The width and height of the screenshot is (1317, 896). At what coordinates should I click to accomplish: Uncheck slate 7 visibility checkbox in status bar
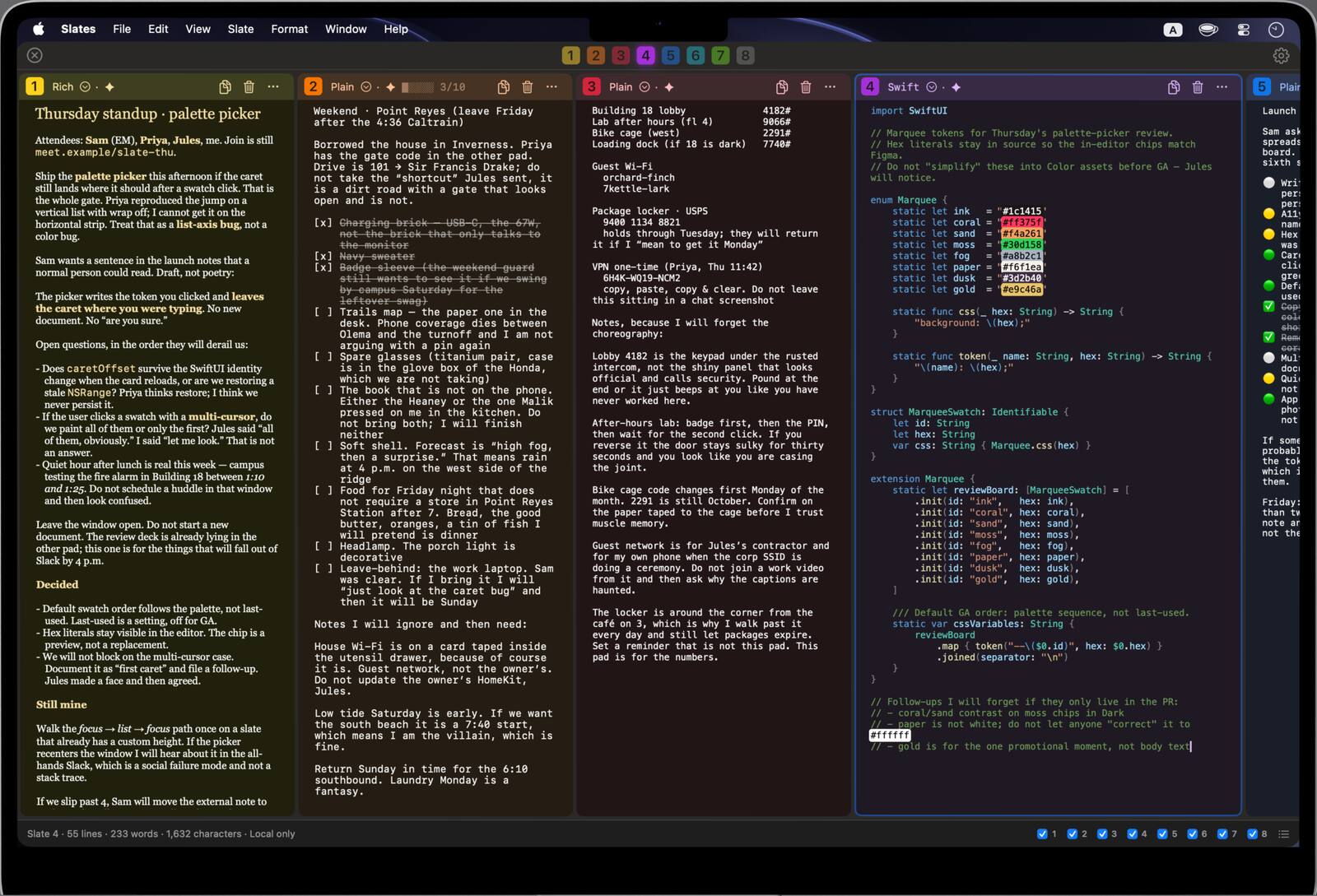tap(1222, 833)
